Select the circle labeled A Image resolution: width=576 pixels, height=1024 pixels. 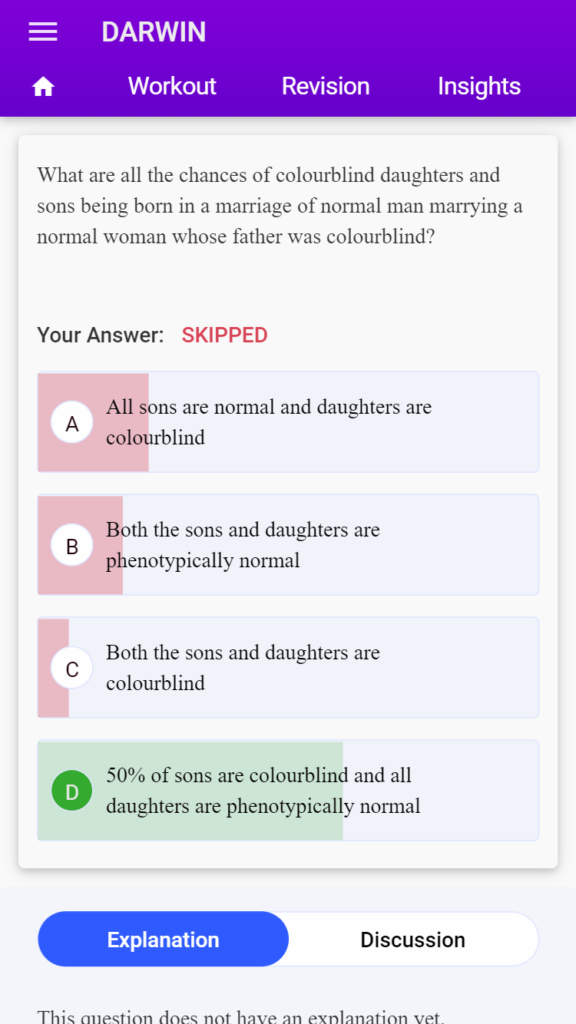[x=72, y=423]
